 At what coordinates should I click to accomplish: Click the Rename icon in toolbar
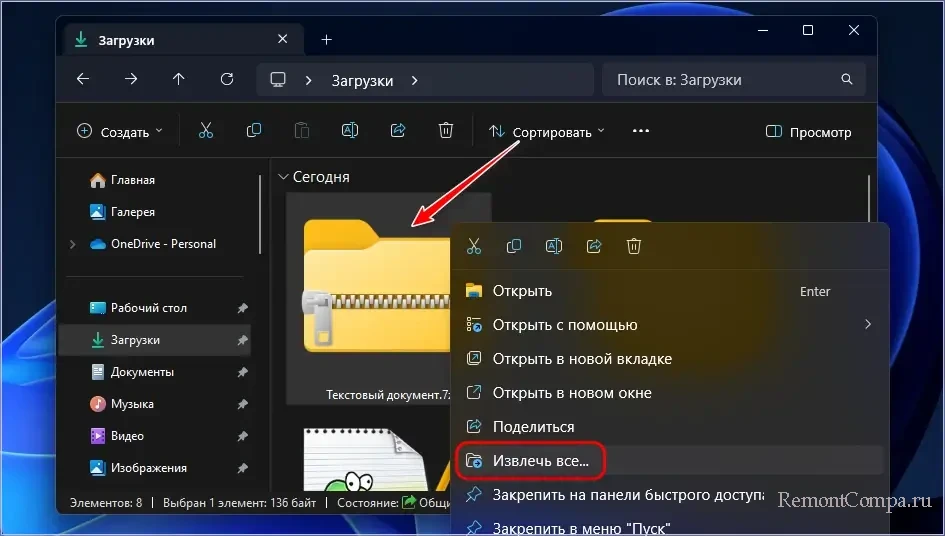(x=350, y=131)
